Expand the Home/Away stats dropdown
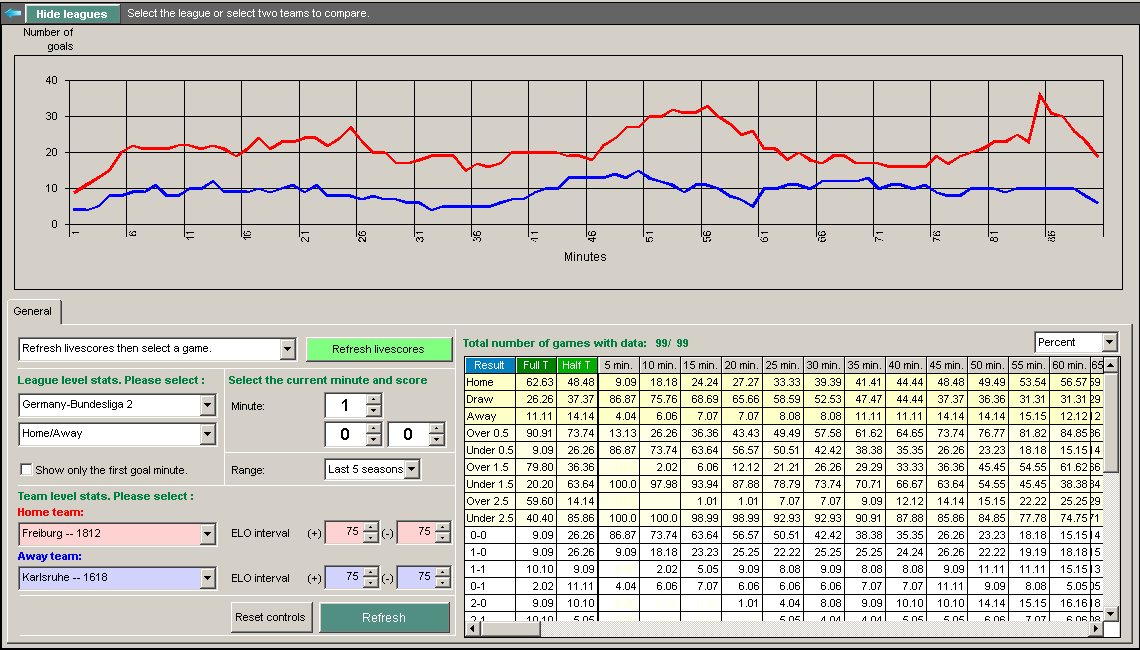The image size is (1140, 650). (207, 434)
